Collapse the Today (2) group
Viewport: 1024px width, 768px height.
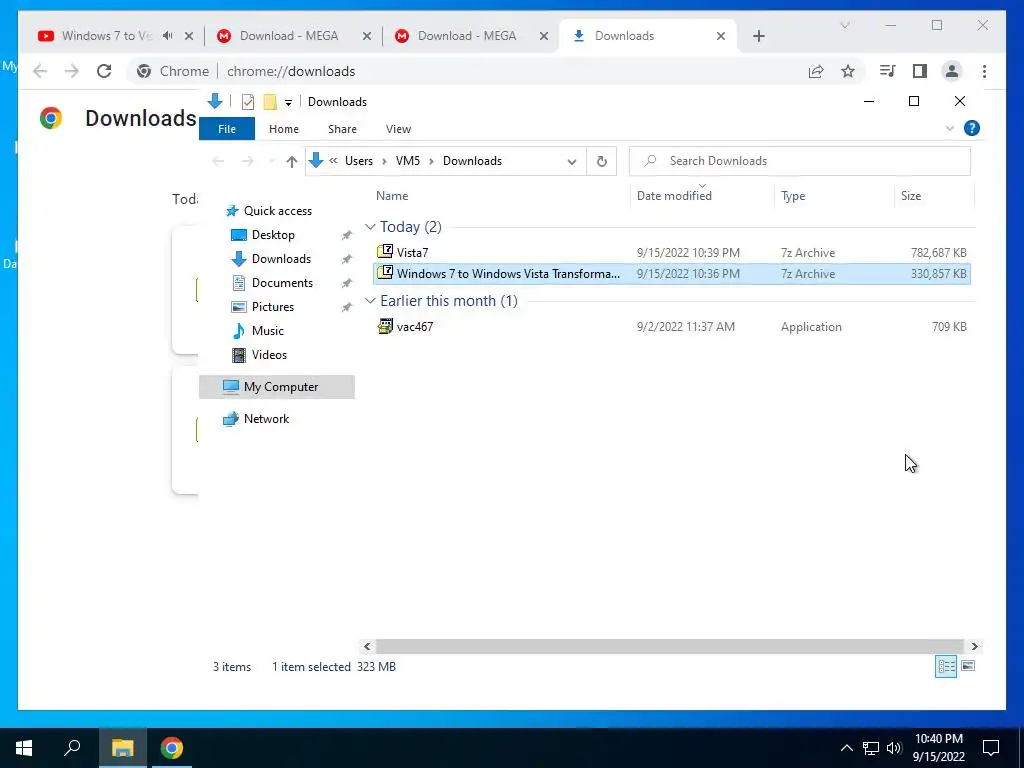pos(370,227)
